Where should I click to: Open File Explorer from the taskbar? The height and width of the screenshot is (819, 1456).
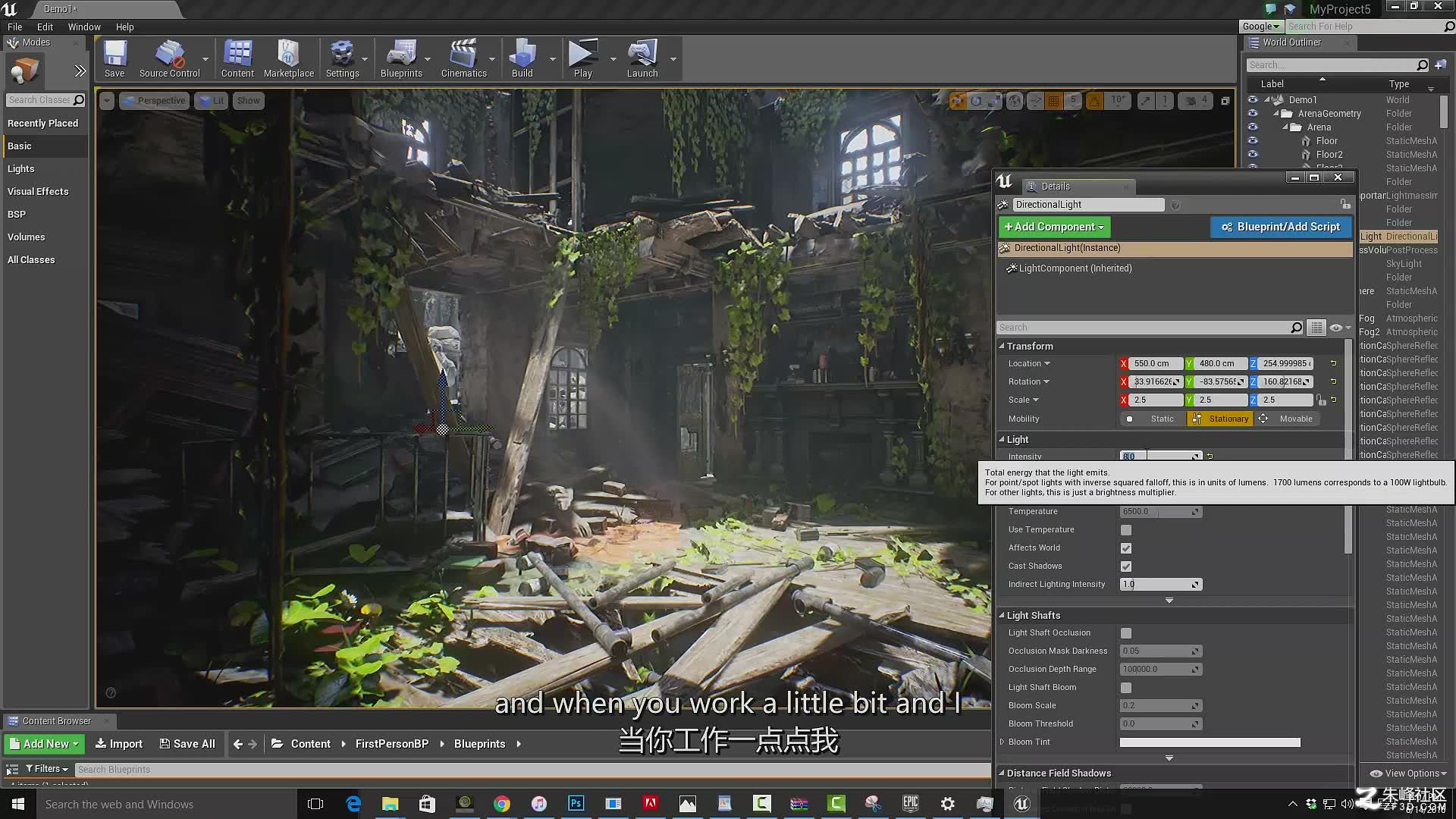(390, 803)
